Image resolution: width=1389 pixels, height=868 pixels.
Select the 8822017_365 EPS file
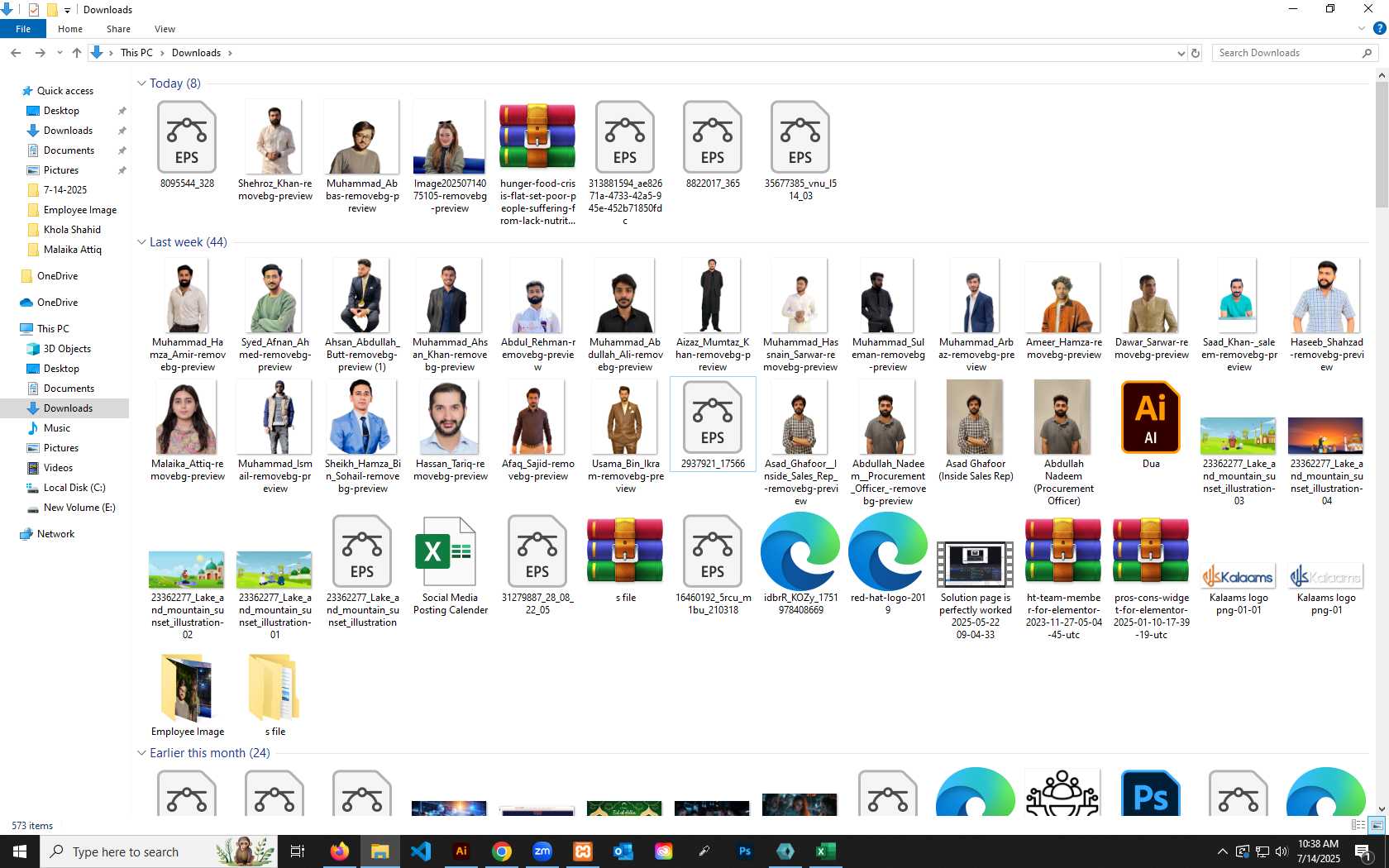pyautogui.click(x=713, y=145)
